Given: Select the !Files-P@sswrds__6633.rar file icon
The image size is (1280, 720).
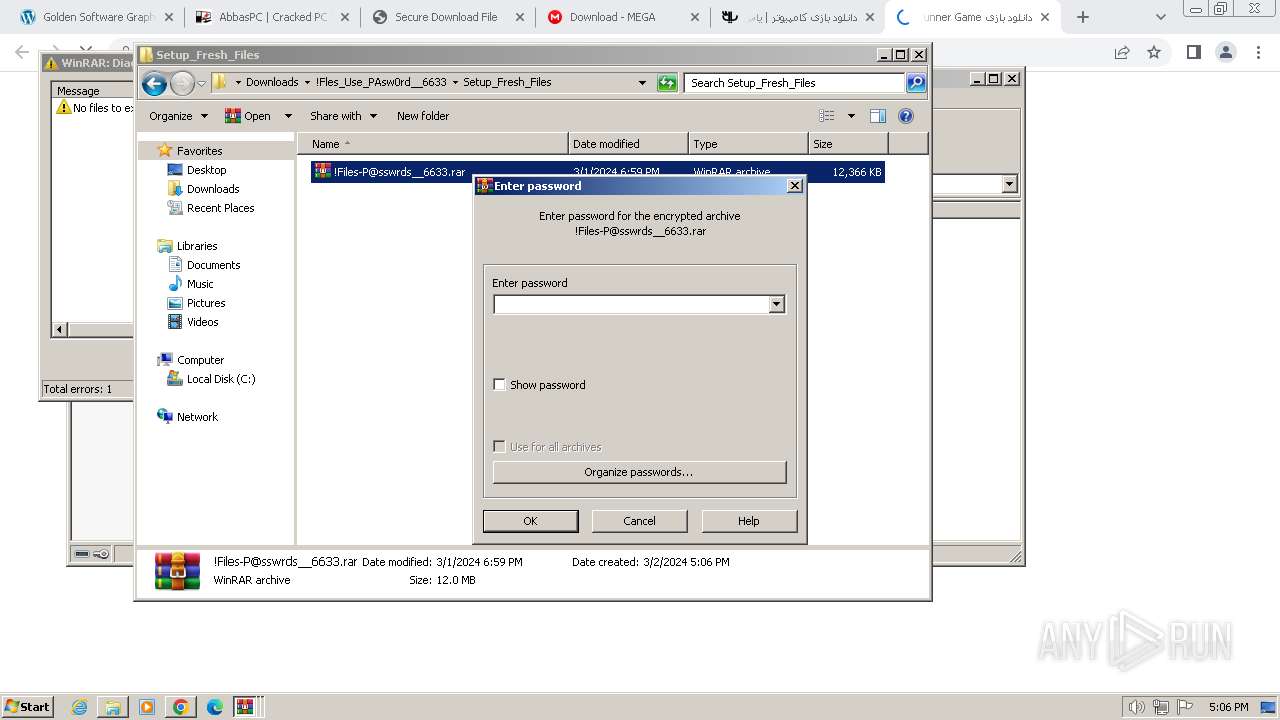Looking at the screenshot, I should tap(322, 171).
